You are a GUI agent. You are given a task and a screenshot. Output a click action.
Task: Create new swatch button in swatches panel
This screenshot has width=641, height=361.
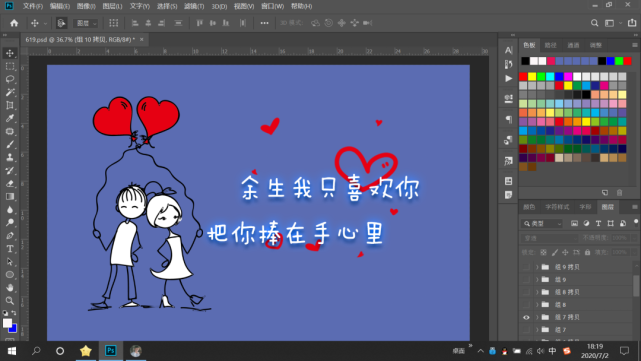pos(605,193)
